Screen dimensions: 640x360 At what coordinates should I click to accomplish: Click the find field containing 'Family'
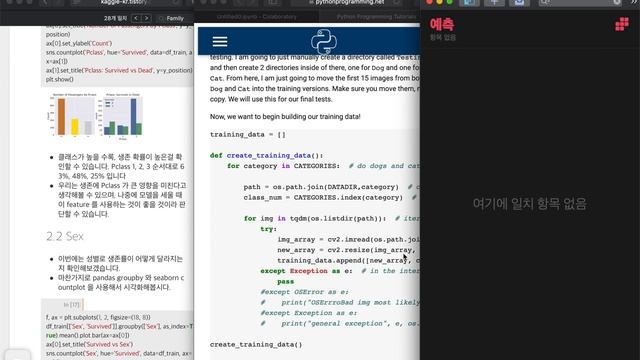(175, 18)
